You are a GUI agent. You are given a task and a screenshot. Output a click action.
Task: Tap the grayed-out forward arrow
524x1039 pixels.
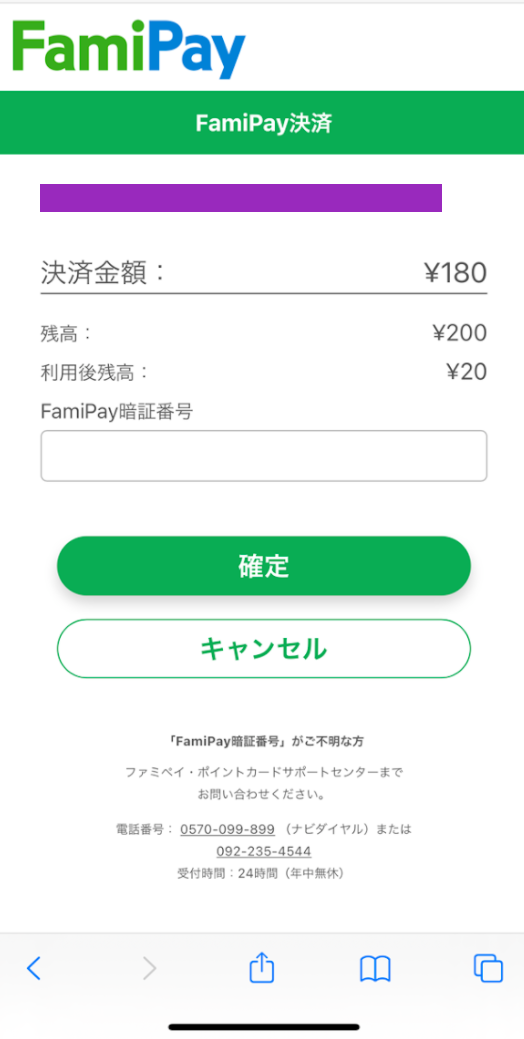point(150,969)
